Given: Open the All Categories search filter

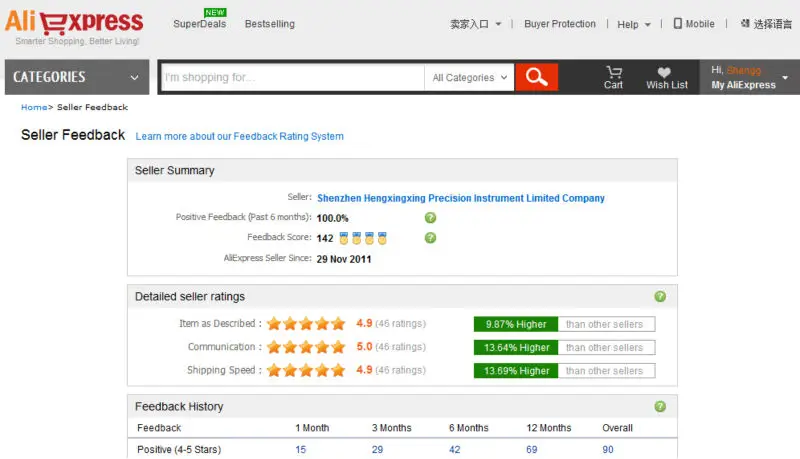Looking at the screenshot, I should coord(469,78).
